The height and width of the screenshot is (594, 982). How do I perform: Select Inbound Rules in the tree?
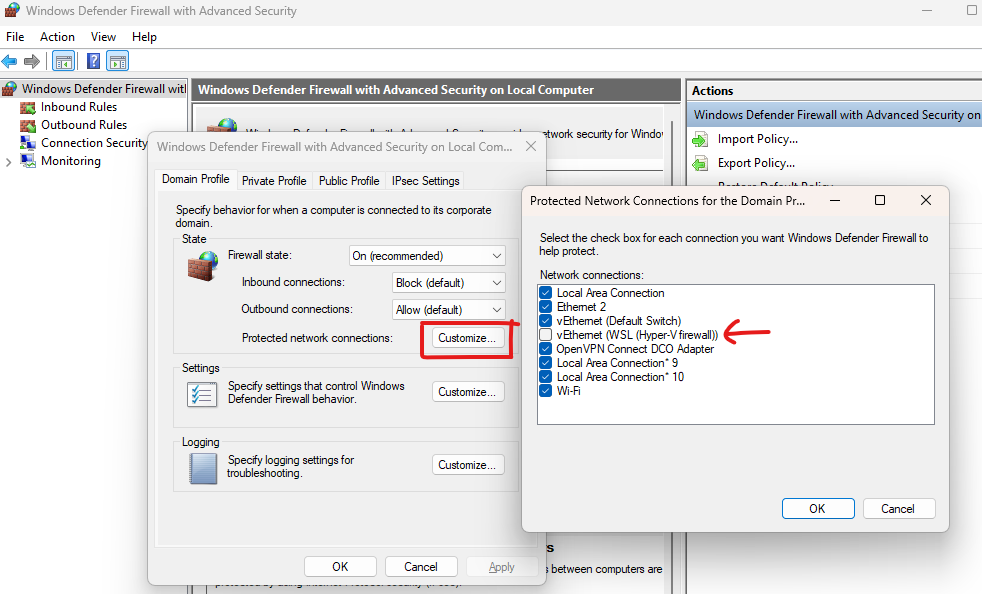[79, 107]
